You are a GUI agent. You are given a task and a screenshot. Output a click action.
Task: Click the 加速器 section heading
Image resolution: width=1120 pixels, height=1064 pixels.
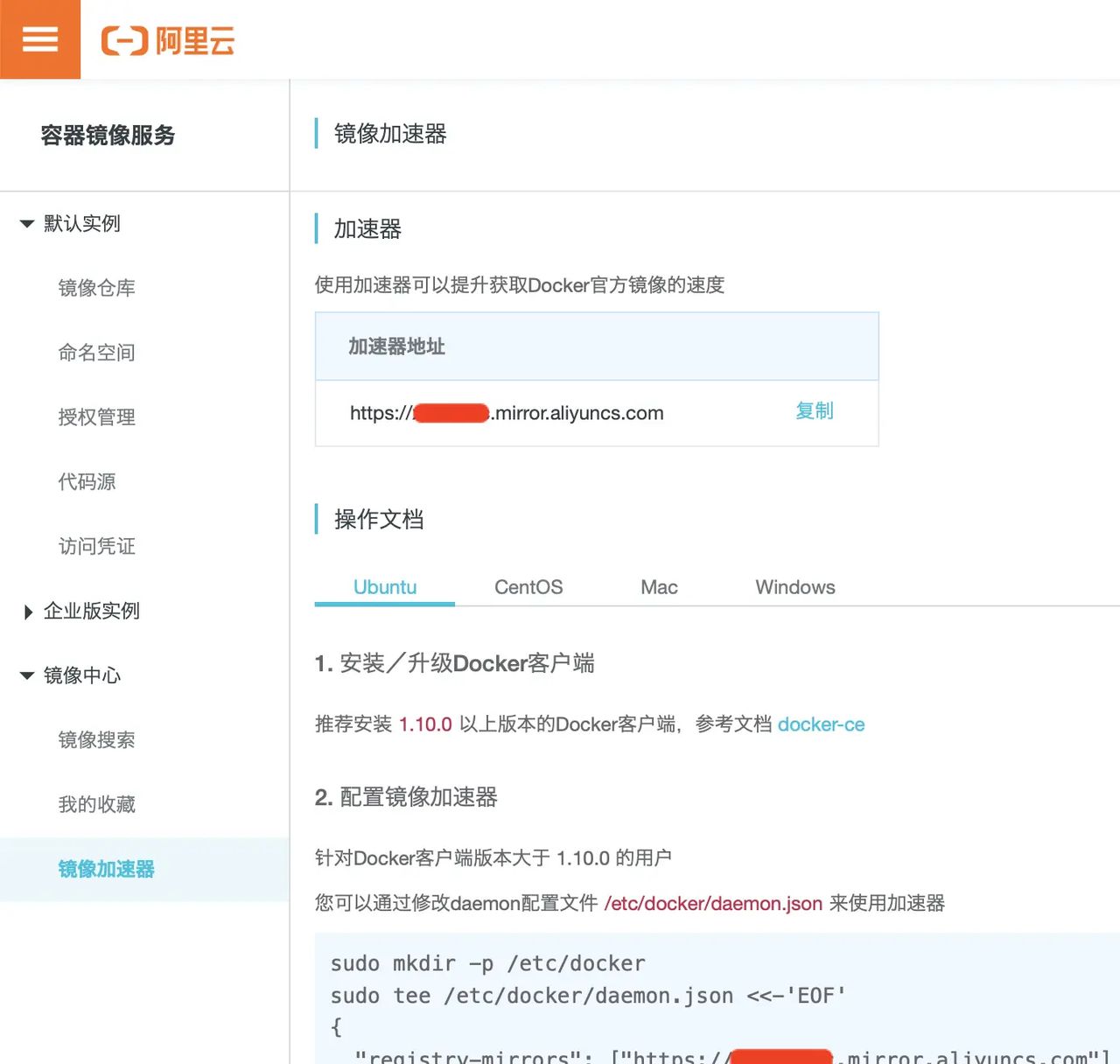pyautogui.click(x=367, y=229)
